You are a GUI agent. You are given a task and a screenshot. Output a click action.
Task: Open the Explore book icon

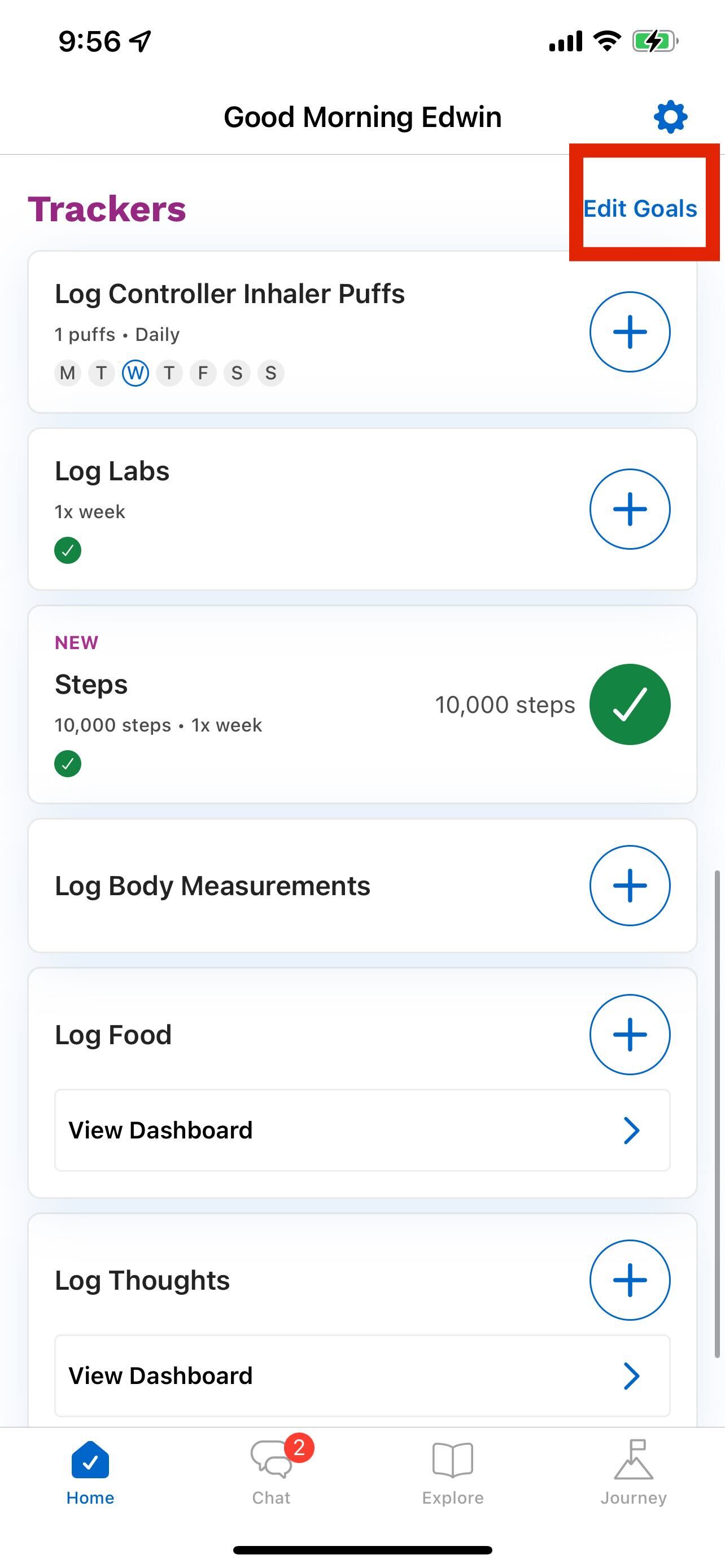point(452,1460)
